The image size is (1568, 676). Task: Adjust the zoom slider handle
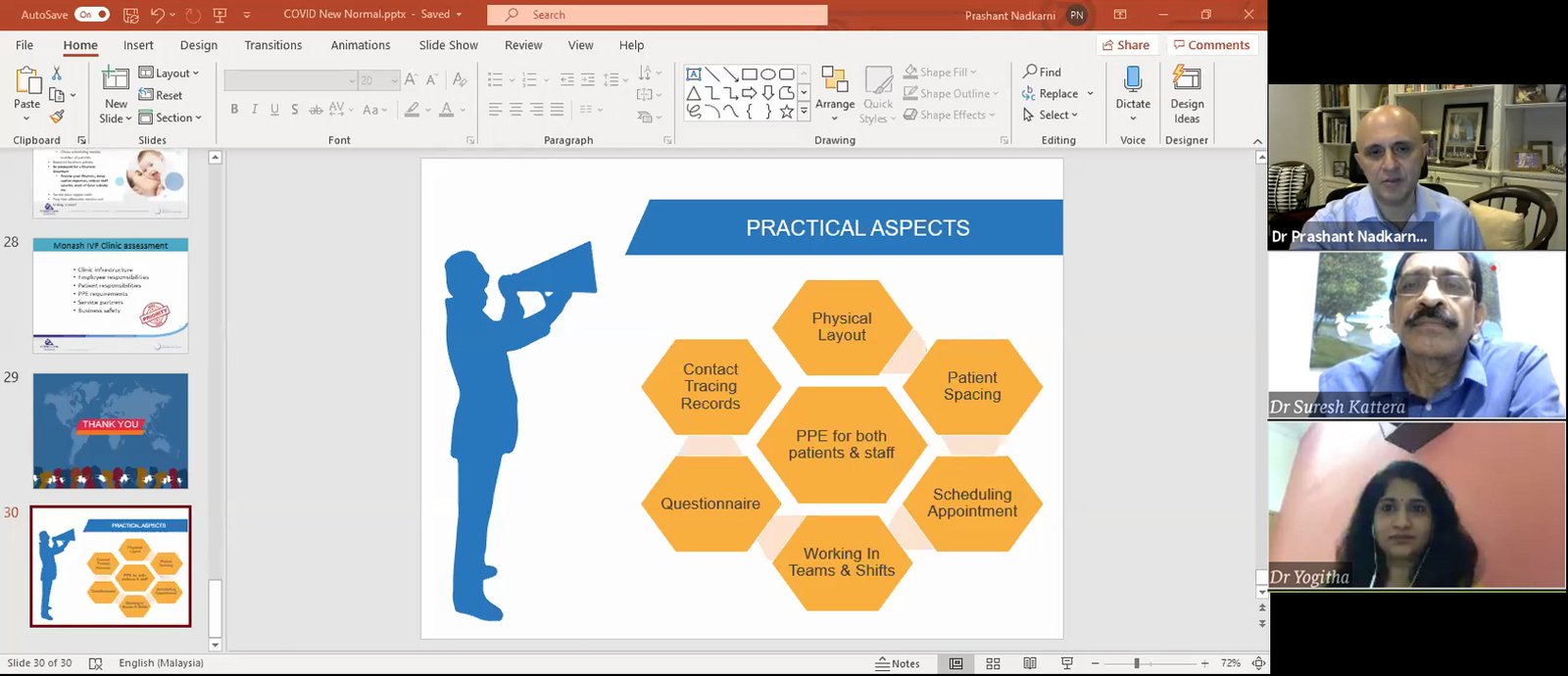coord(1137,663)
